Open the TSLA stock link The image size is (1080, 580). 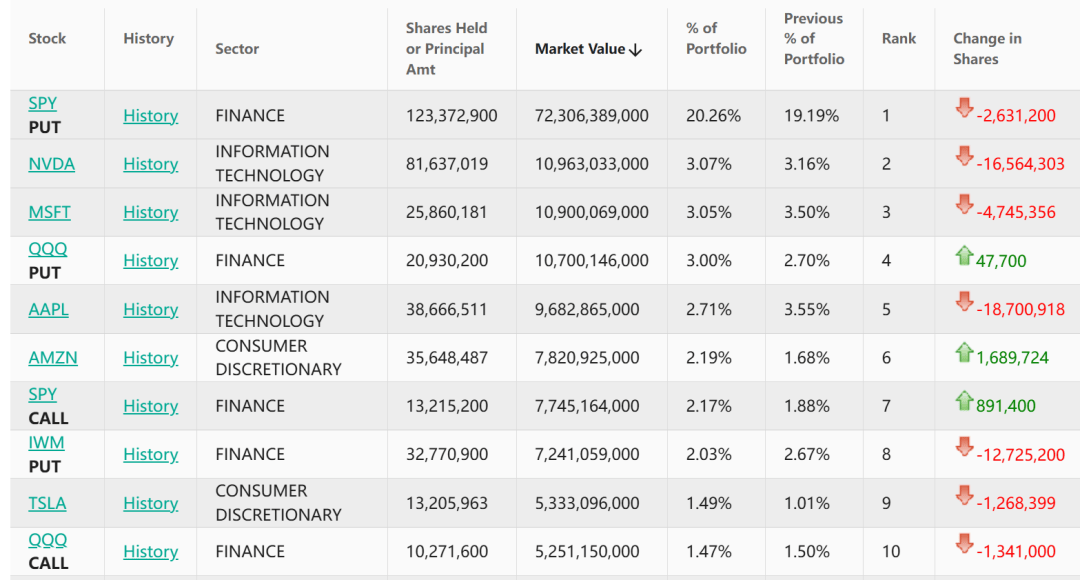(x=48, y=503)
